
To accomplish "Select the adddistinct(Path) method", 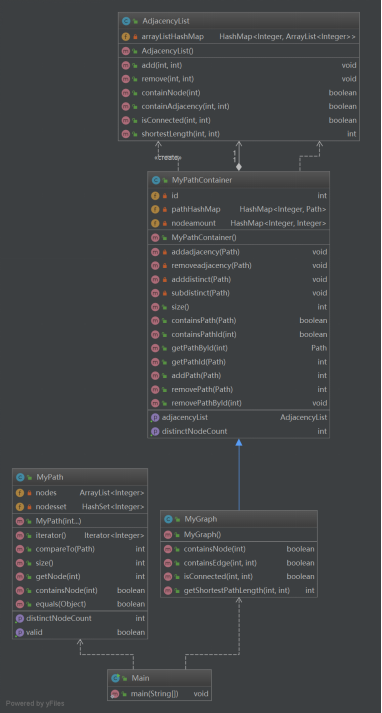I will (238, 279).
